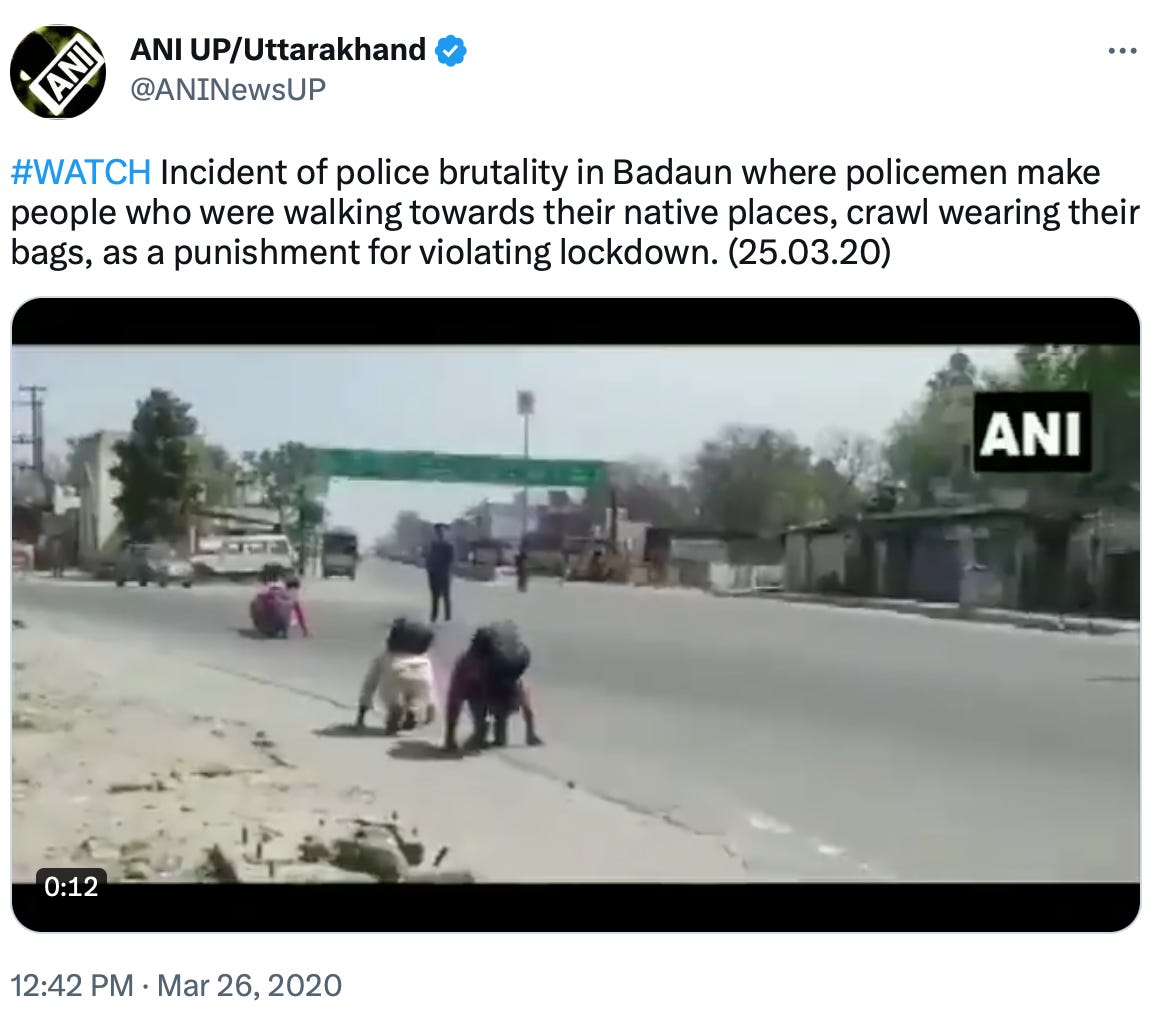Open the ANI UP/Uttarakhand display name
This screenshot has width=1164, height=1014.
click(278, 50)
